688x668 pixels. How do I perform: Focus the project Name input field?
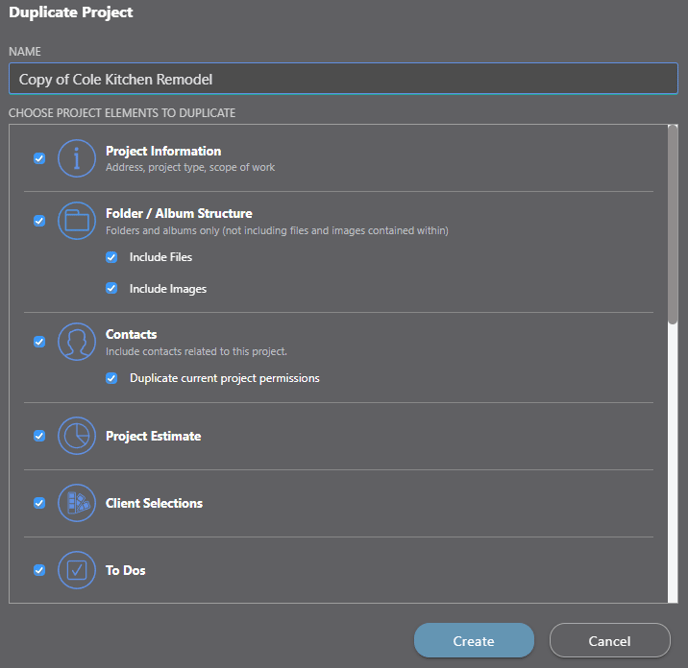click(344, 79)
